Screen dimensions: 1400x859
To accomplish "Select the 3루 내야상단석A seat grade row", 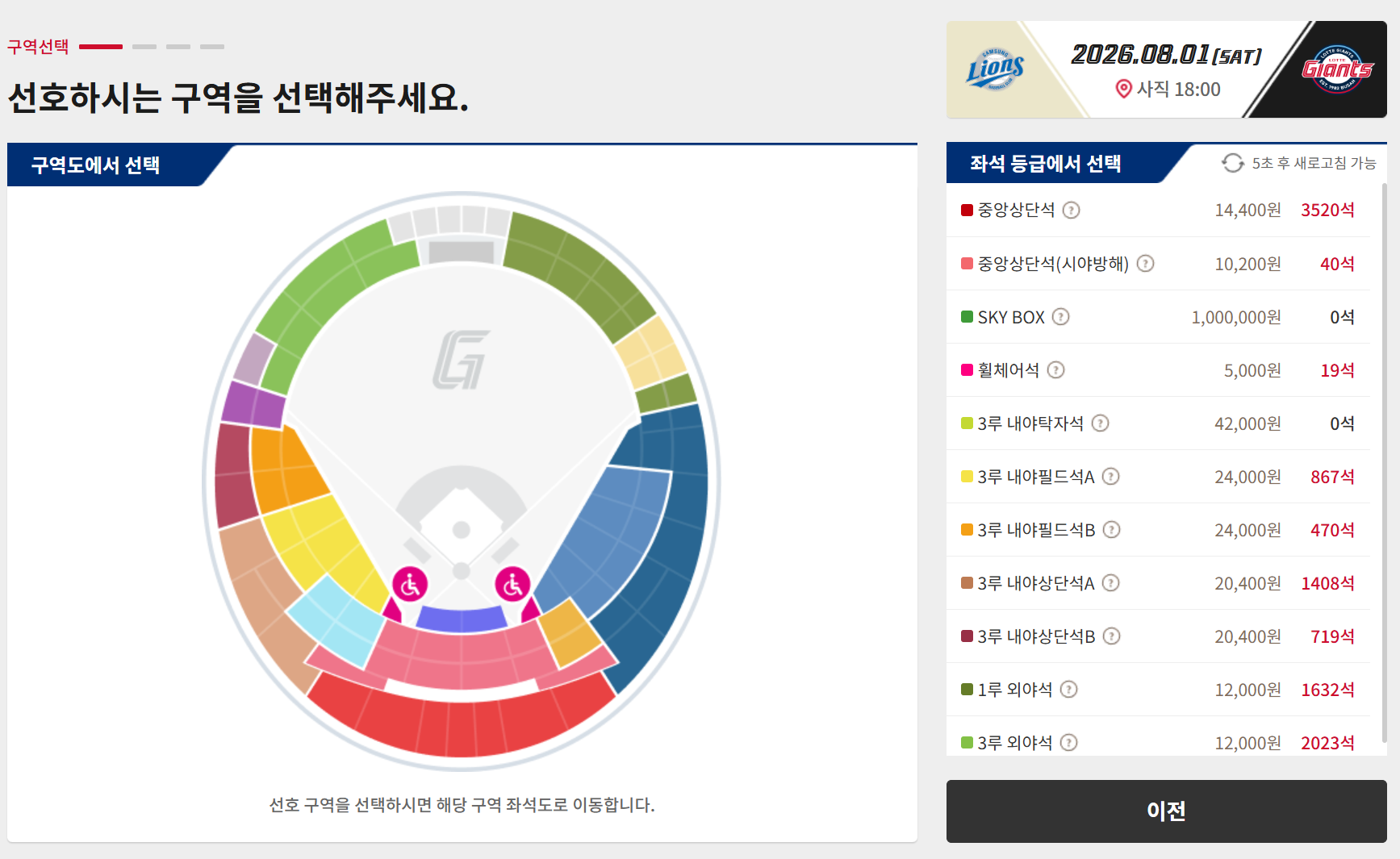I will click(x=1158, y=583).
